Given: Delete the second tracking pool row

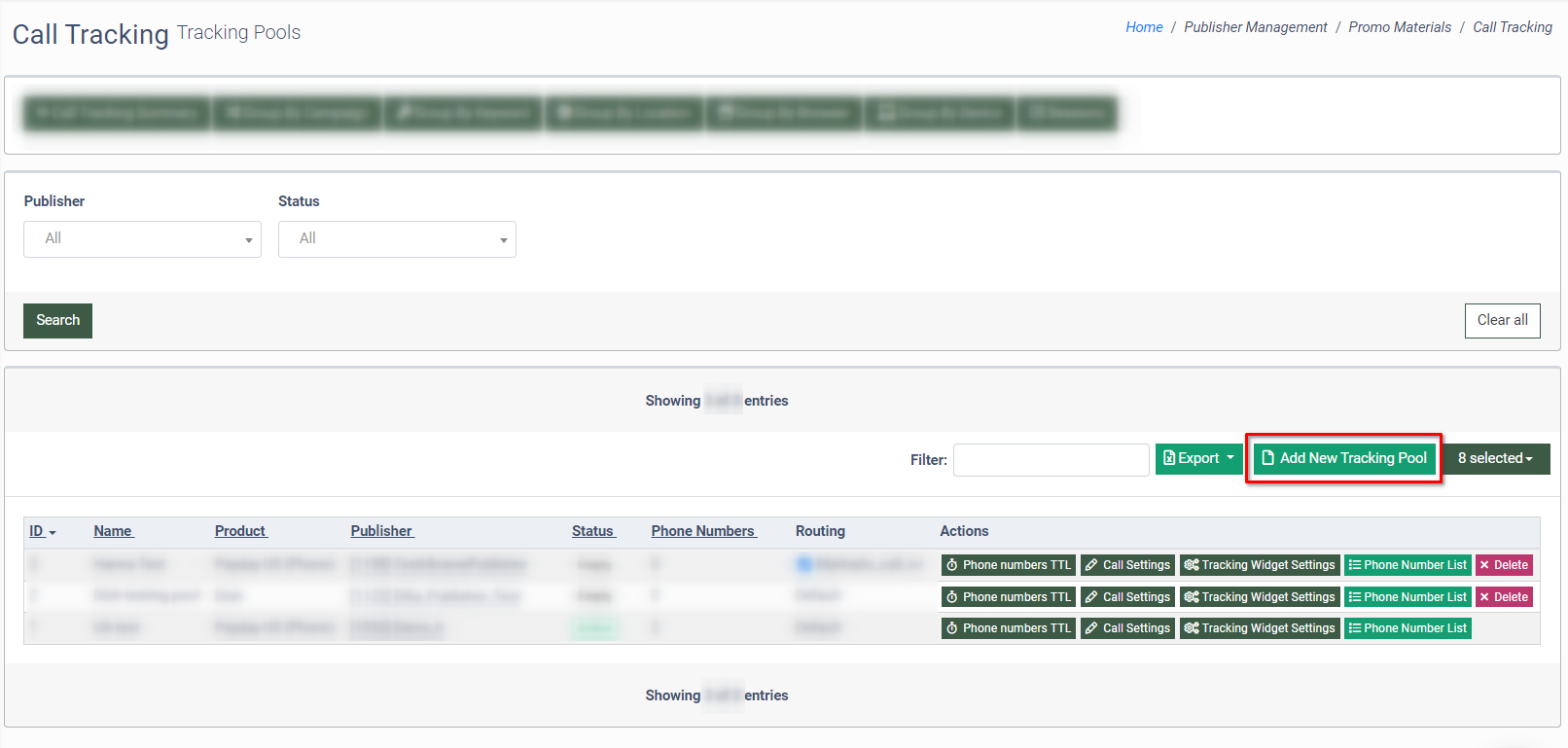Looking at the screenshot, I should click(x=1503, y=597).
